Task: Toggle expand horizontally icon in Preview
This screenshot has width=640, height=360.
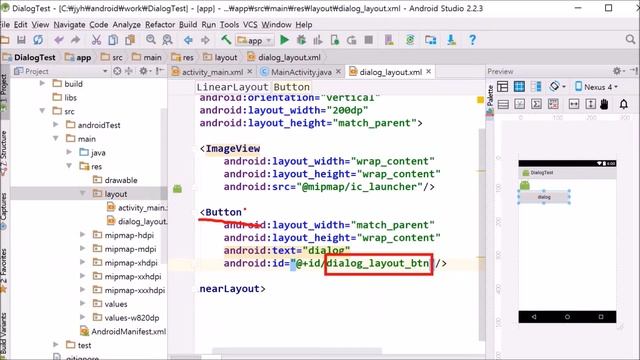Action: point(574,104)
